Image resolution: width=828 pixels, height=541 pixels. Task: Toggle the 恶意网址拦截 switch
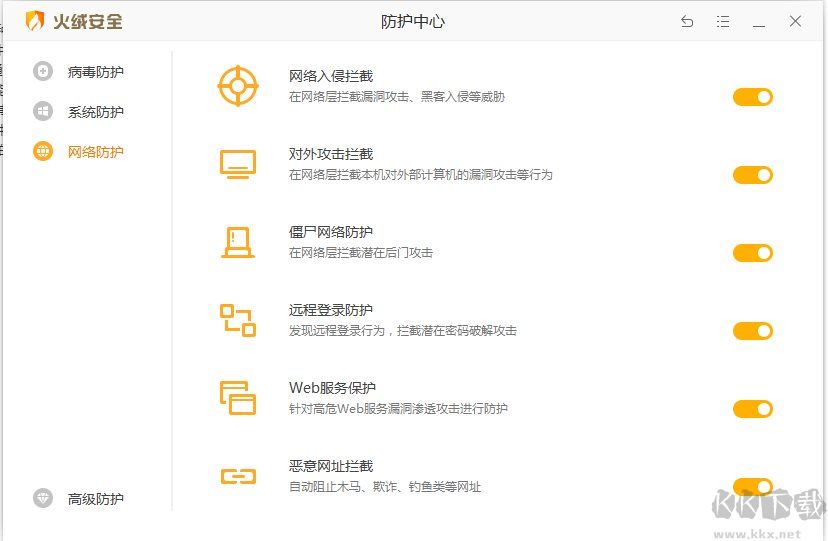[752, 487]
